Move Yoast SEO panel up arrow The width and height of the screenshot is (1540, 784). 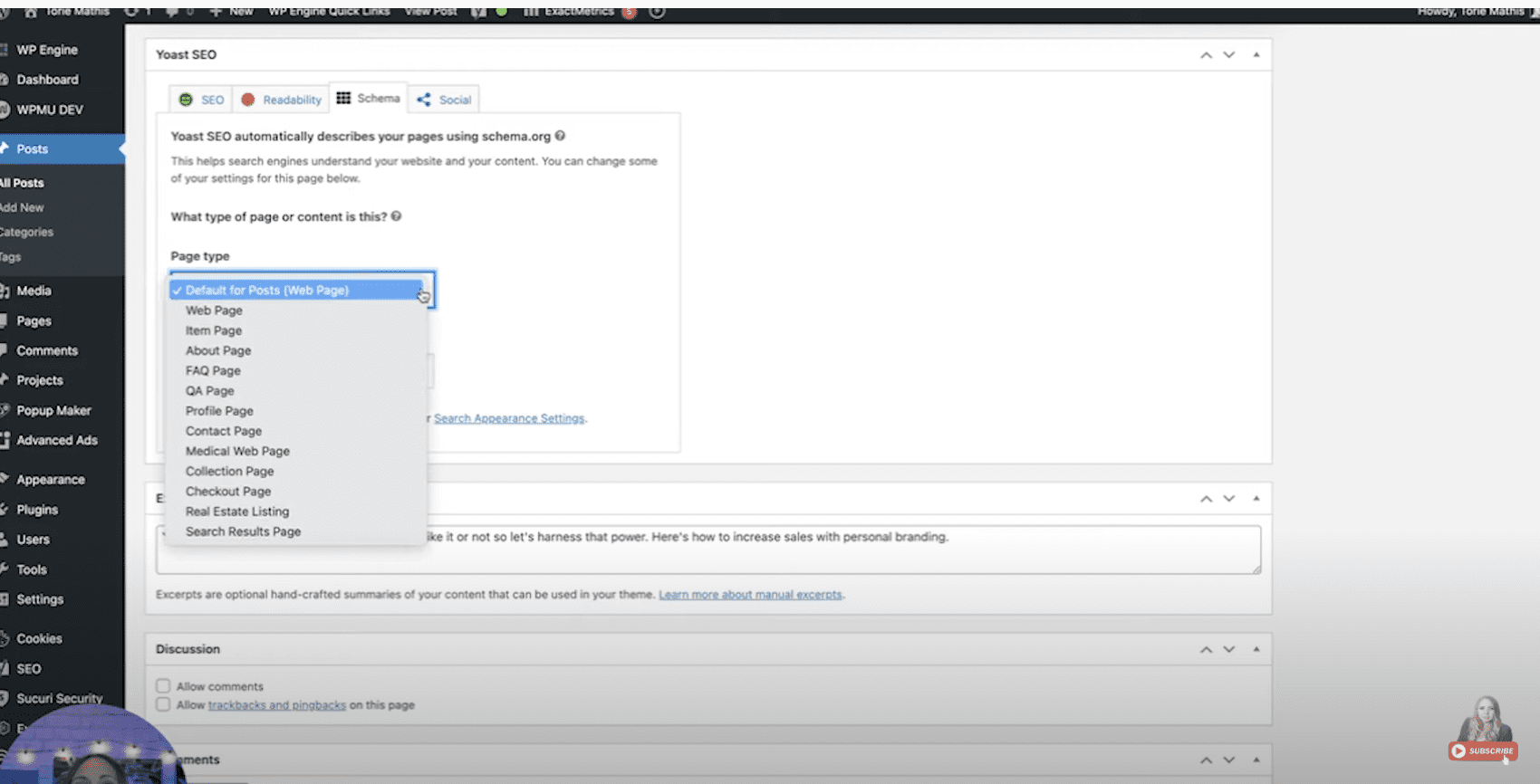tap(1206, 55)
